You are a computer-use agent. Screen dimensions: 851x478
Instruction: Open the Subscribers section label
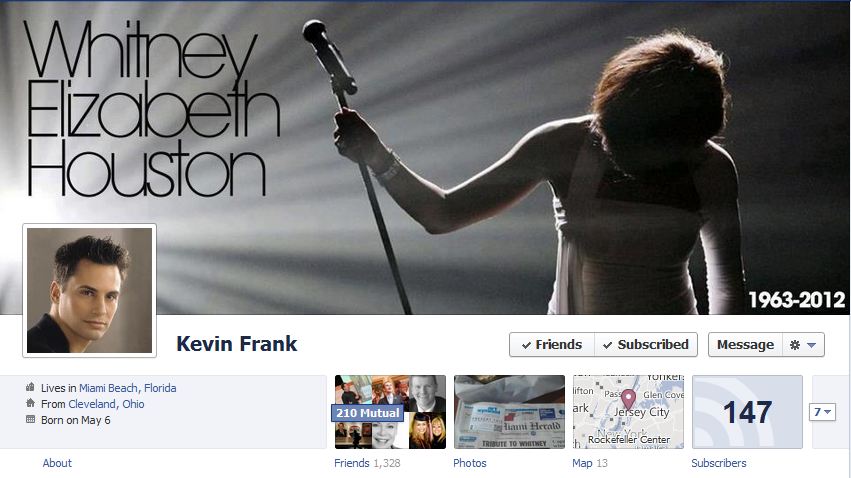pos(719,463)
